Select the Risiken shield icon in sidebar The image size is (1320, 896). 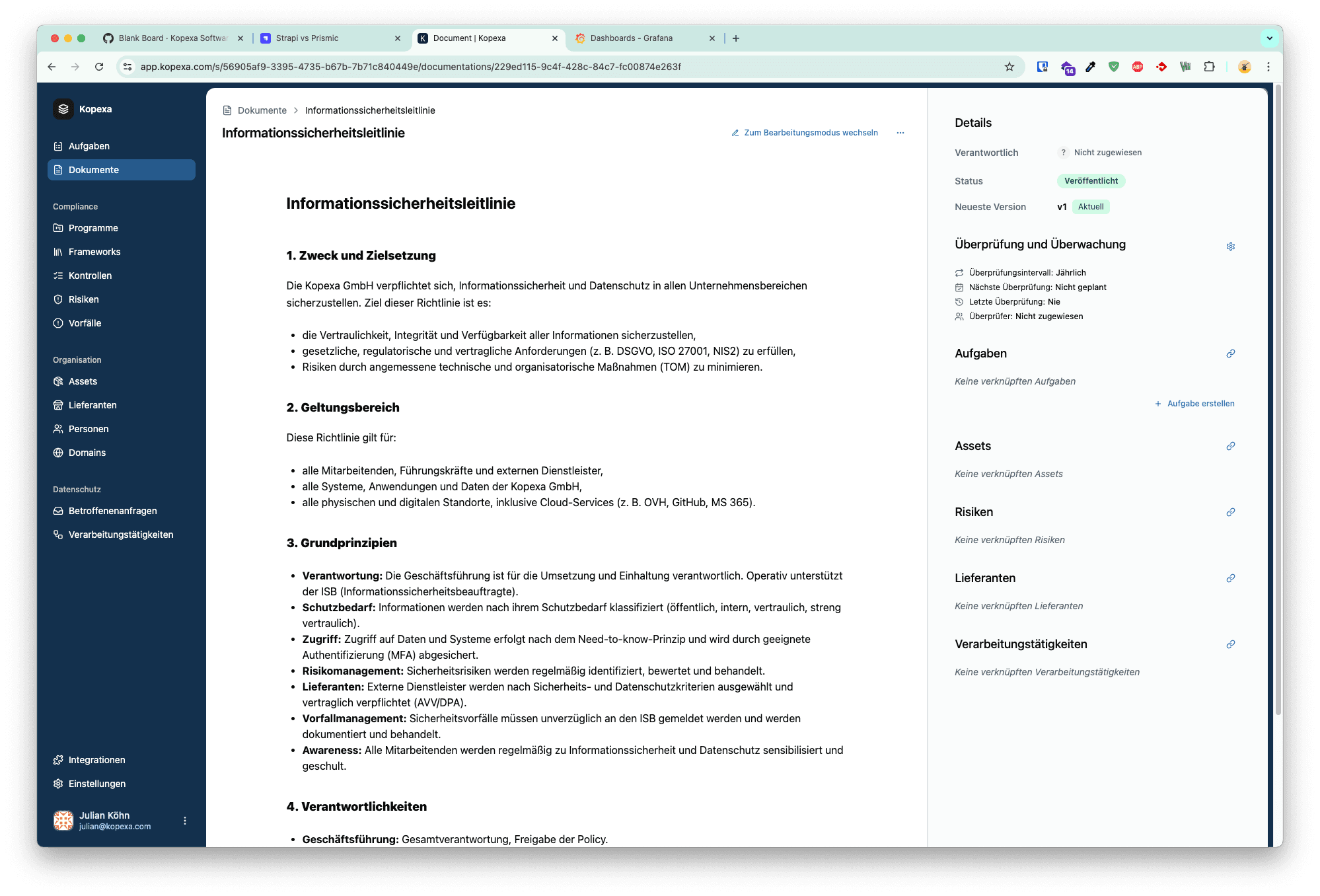click(59, 299)
